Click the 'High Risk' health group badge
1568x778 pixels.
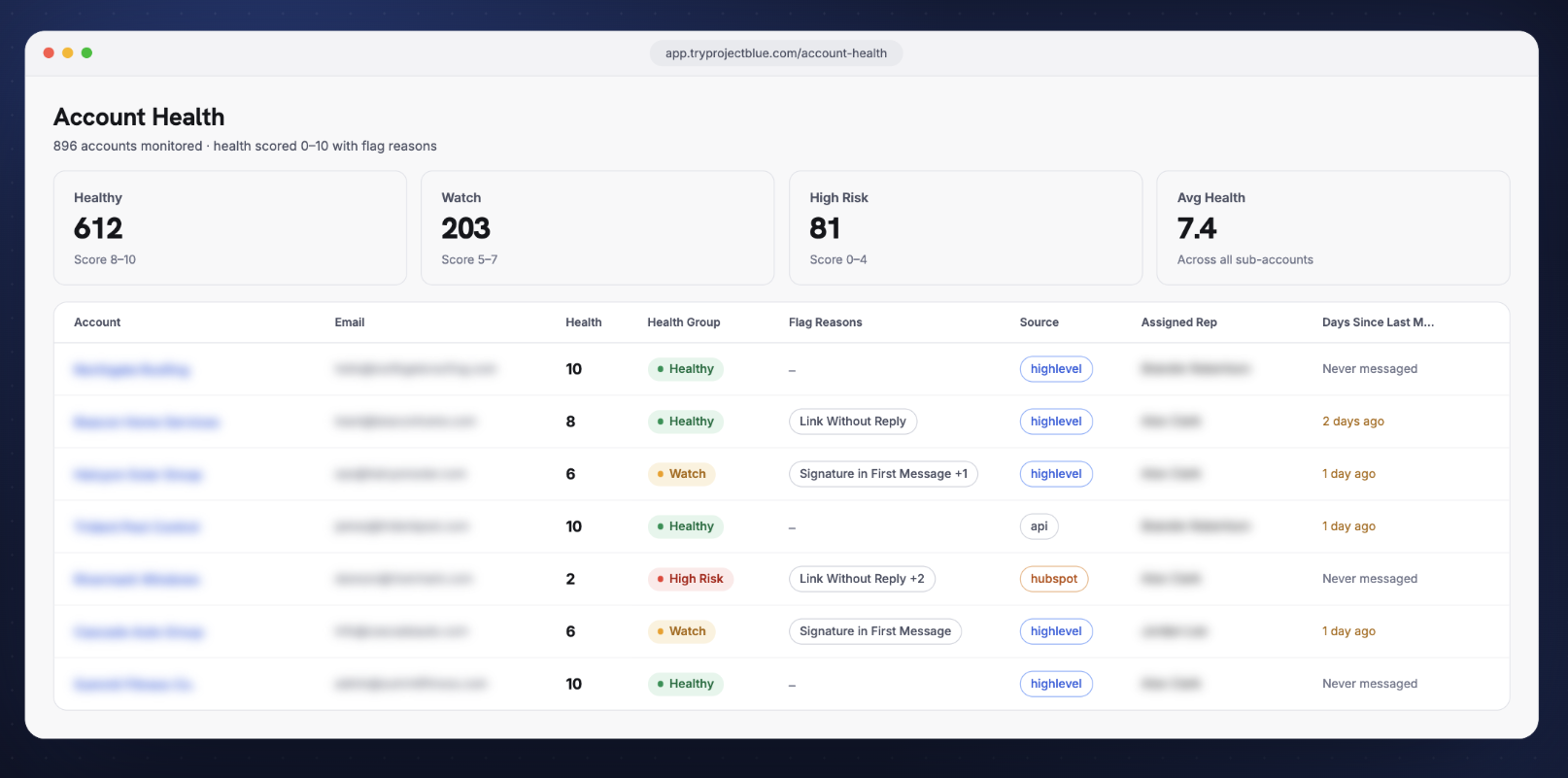pyautogui.click(x=690, y=579)
